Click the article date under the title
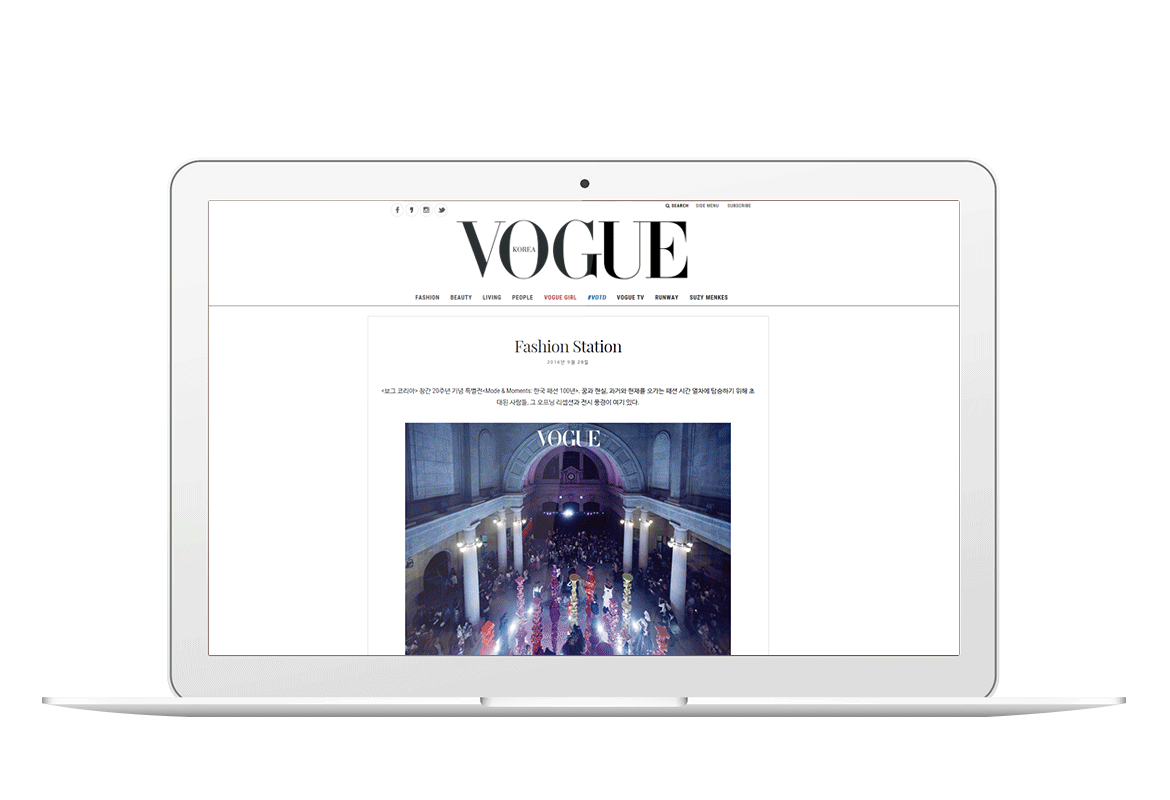The height and width of the screenshot is (800, 1170). [x=568, y=363]
